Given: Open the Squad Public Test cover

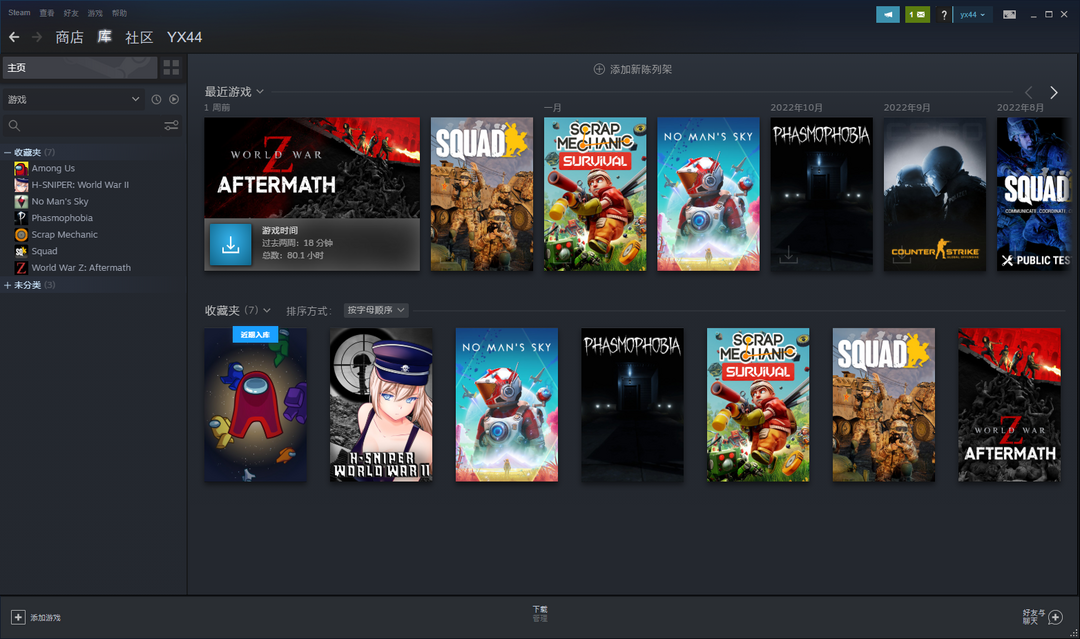Looking at the screenshot, I should (1034, 194).
